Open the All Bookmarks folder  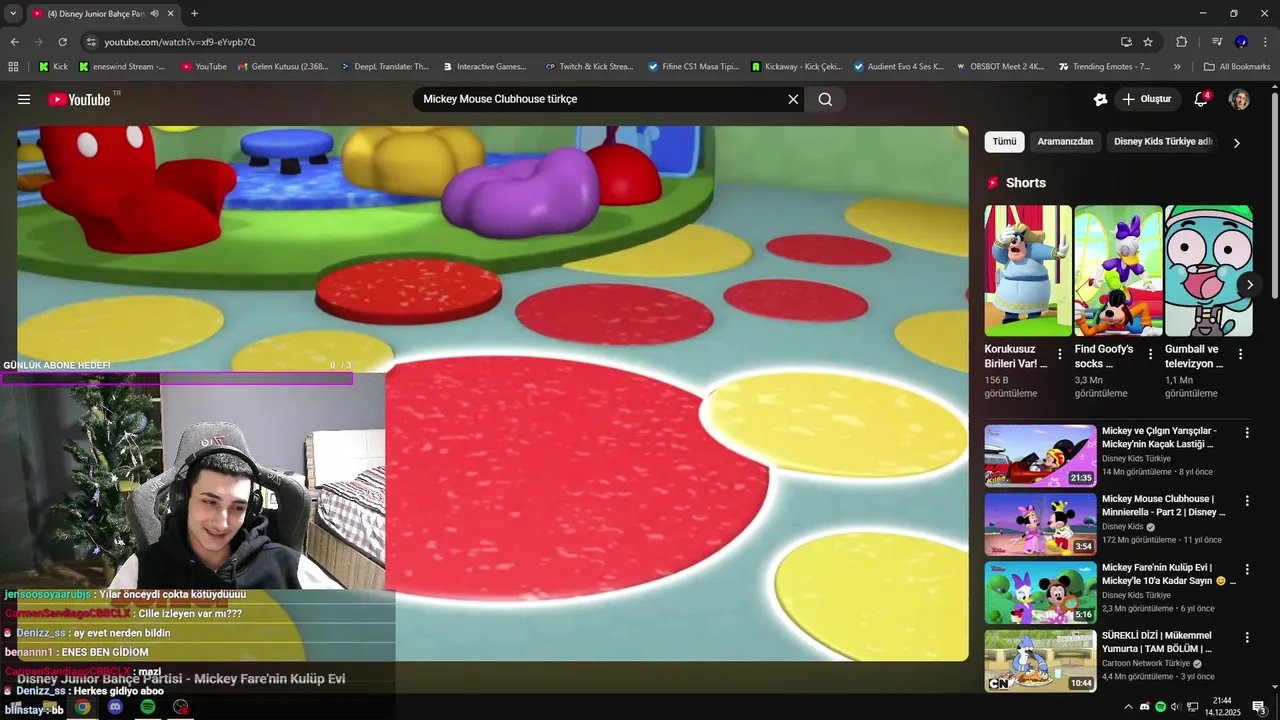pos(1237,67)
